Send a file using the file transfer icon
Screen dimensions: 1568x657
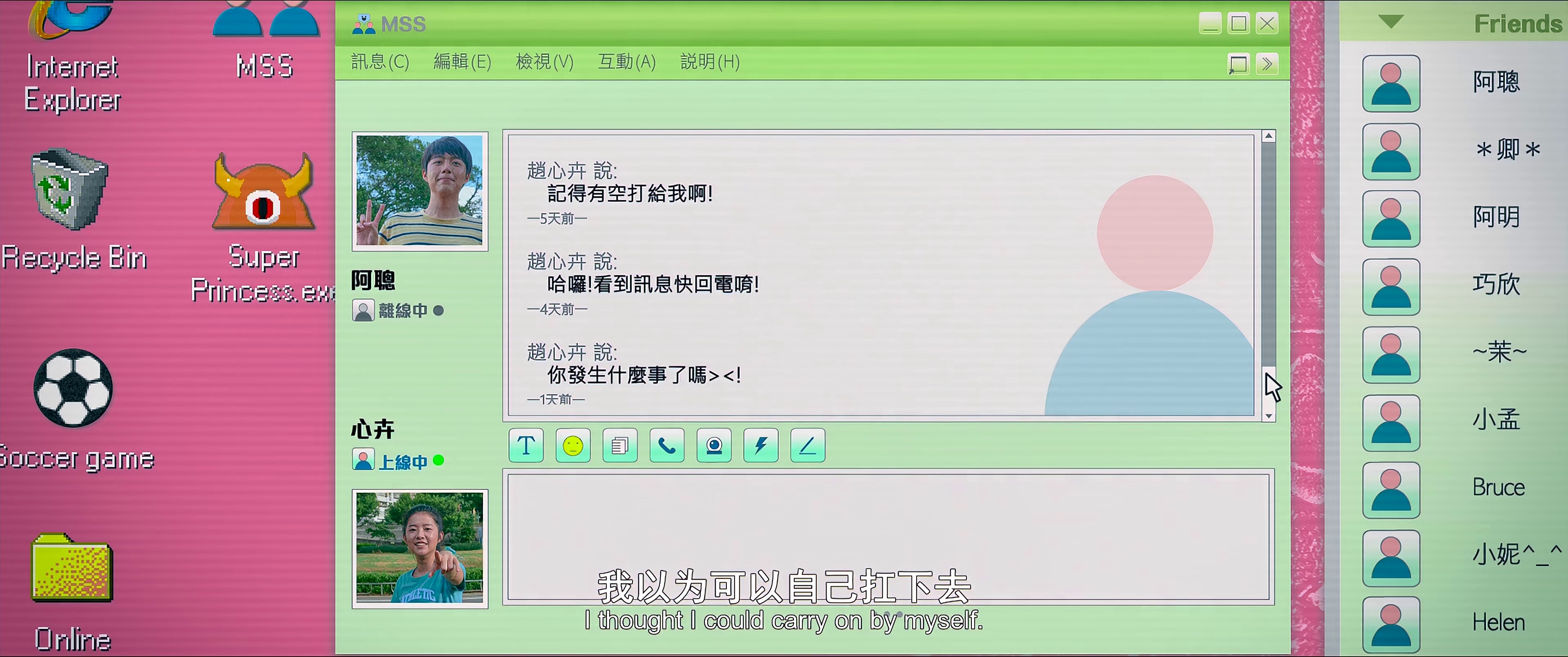(x=620, y=445)
